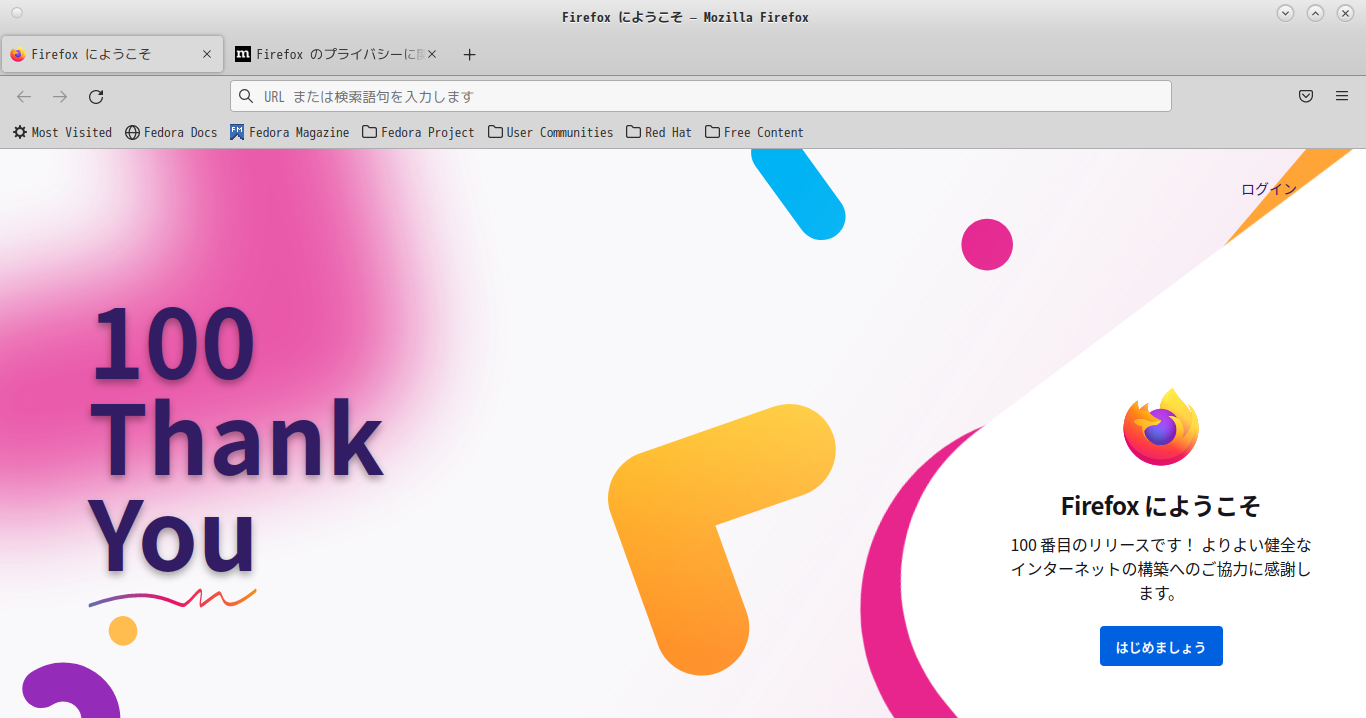The height and width of the screenshot is (718, 1366).
Task: Expand Free Content bookmark folder
Action: point(754,132)
